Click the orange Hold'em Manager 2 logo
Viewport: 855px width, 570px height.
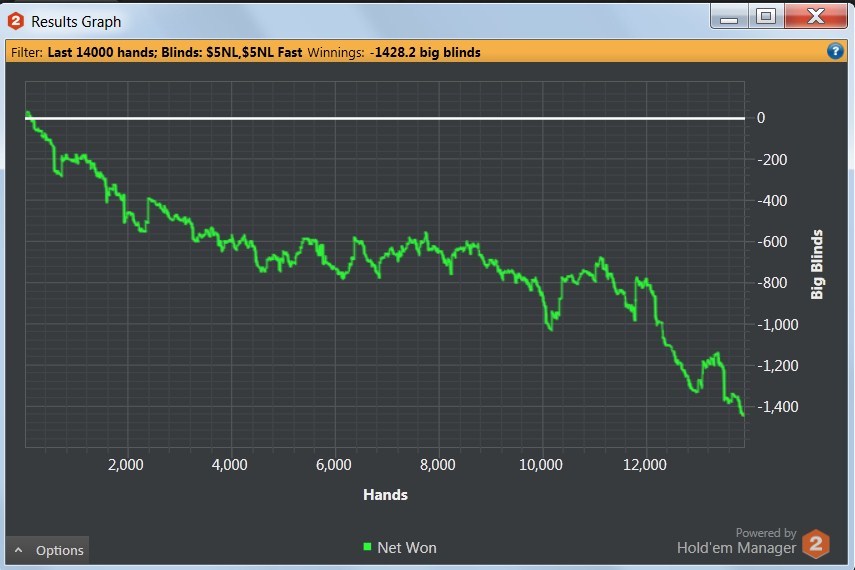coord(816,544)
